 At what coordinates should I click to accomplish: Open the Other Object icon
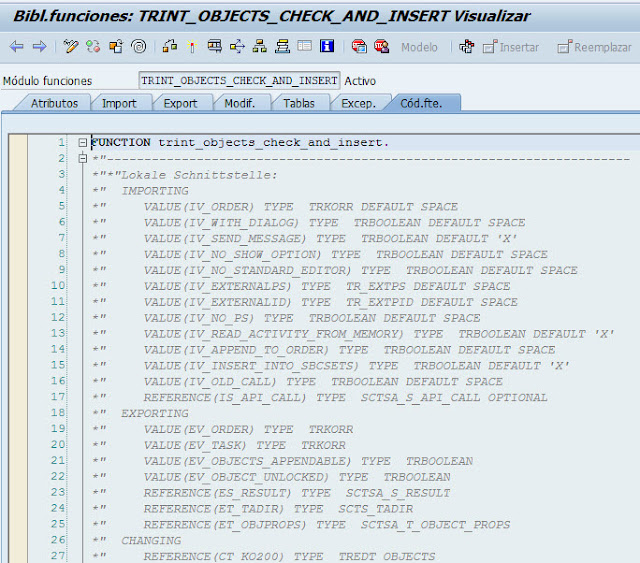[116, 47]
